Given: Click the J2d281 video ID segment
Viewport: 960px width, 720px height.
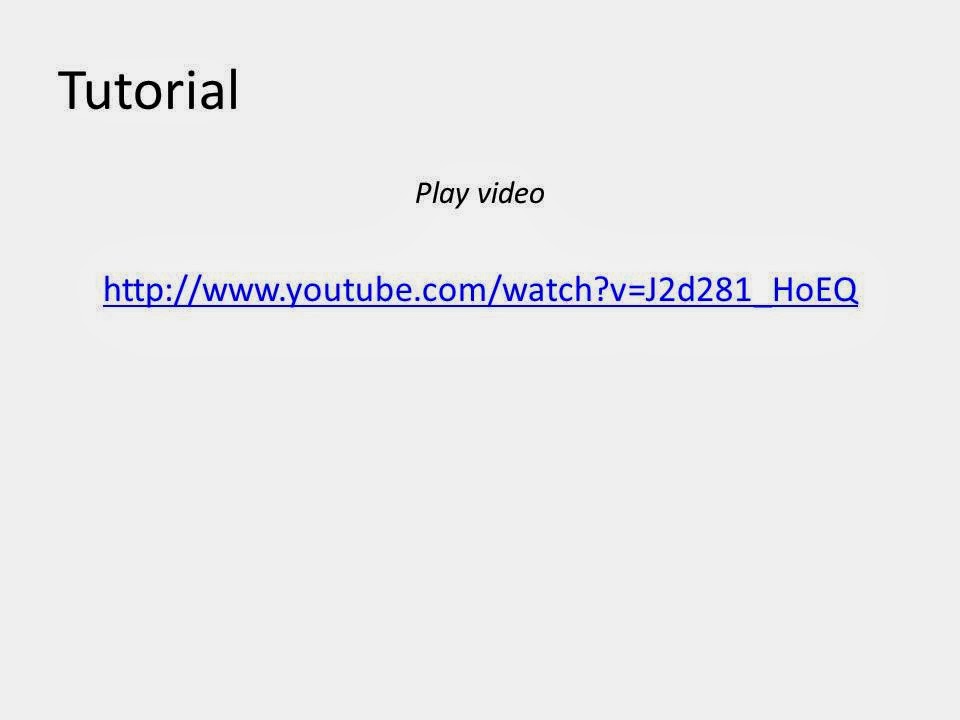Looking at the screenshot, I should click(697, 290).
